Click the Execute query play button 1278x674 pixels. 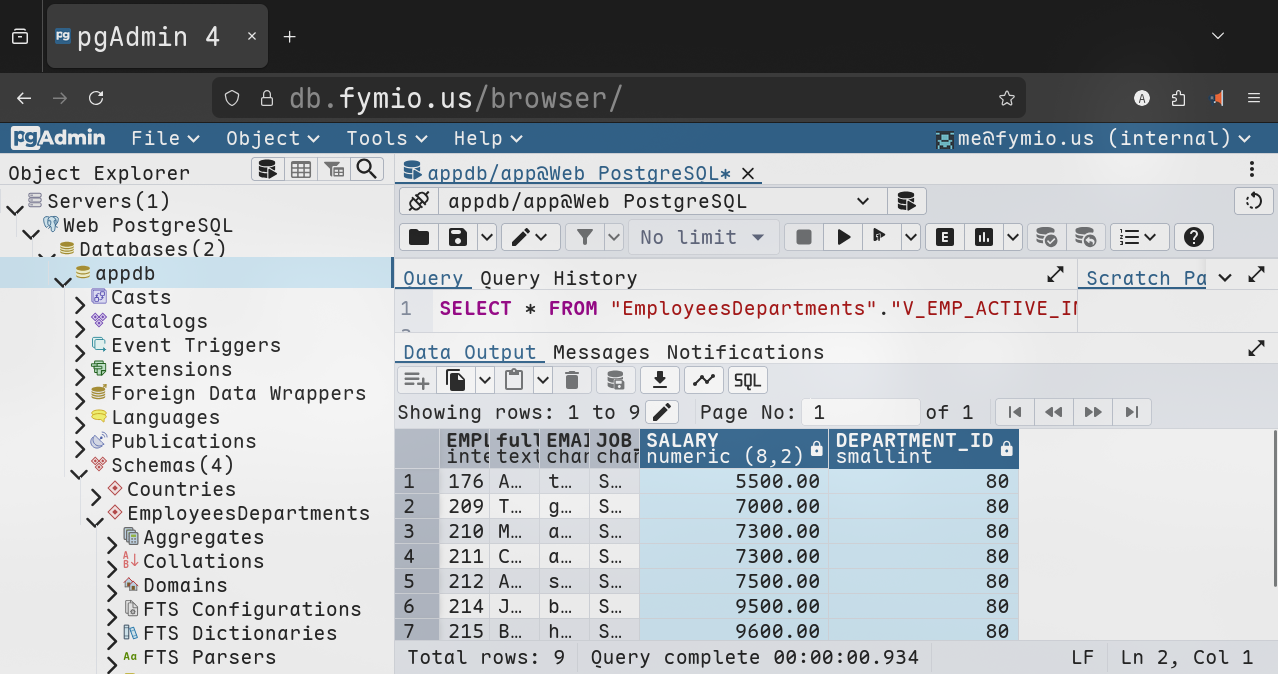[844, 237]
